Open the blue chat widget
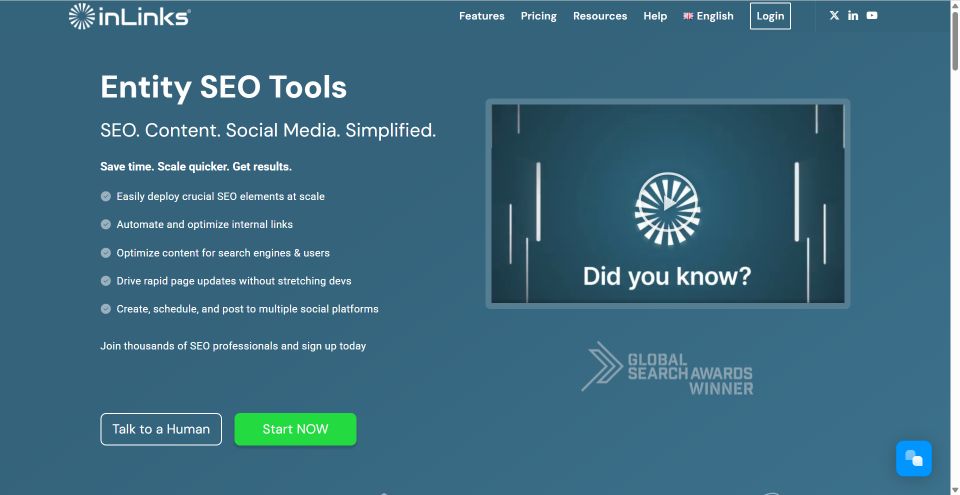Viewport: 960px width, 495px height. click(913, 459)
